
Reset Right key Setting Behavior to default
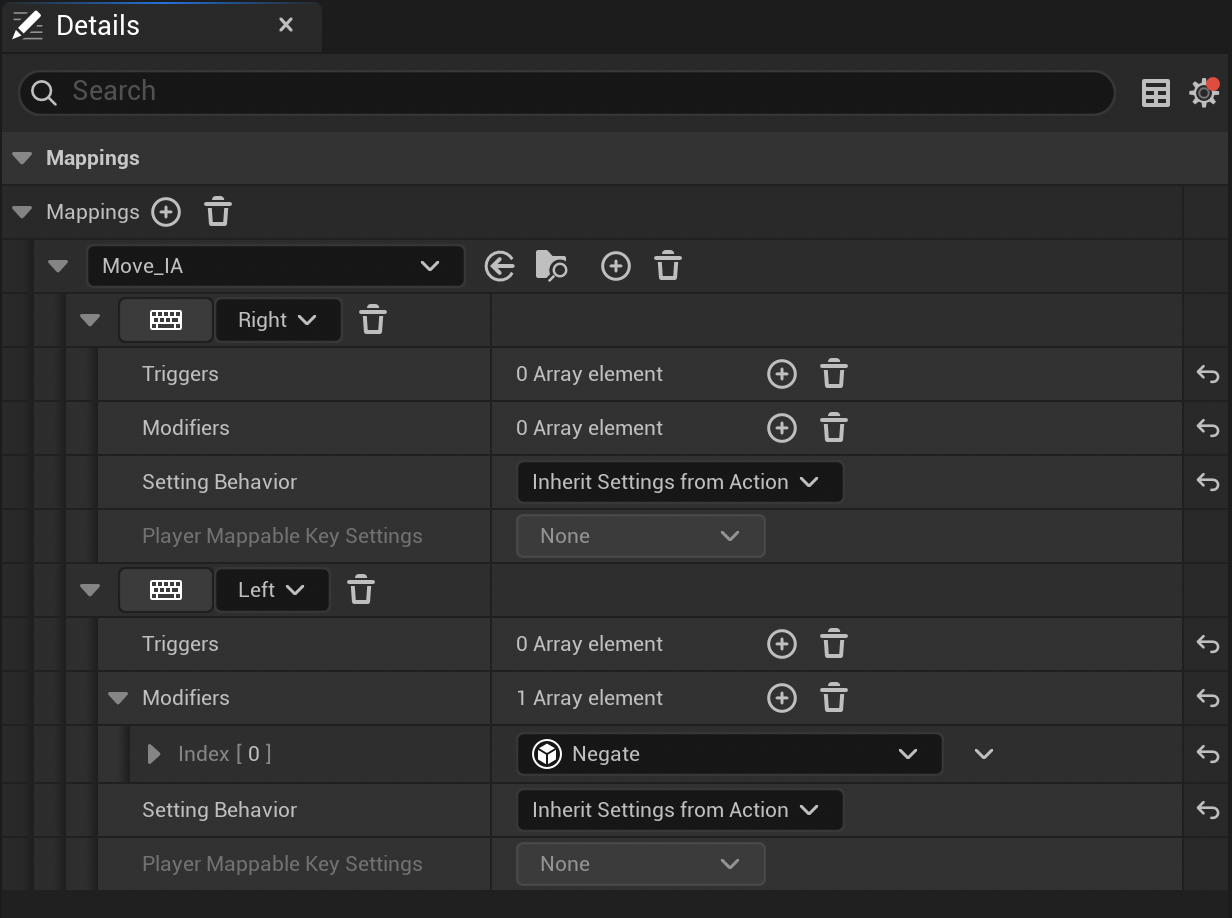1208,482
